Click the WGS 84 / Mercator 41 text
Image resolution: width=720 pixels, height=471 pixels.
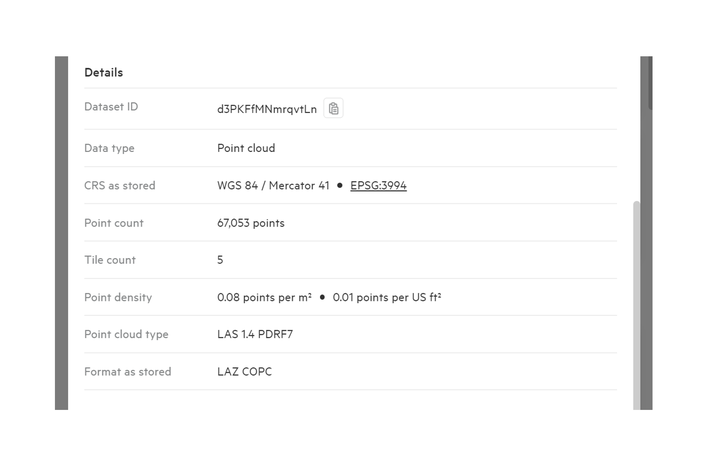pos(273,185)
